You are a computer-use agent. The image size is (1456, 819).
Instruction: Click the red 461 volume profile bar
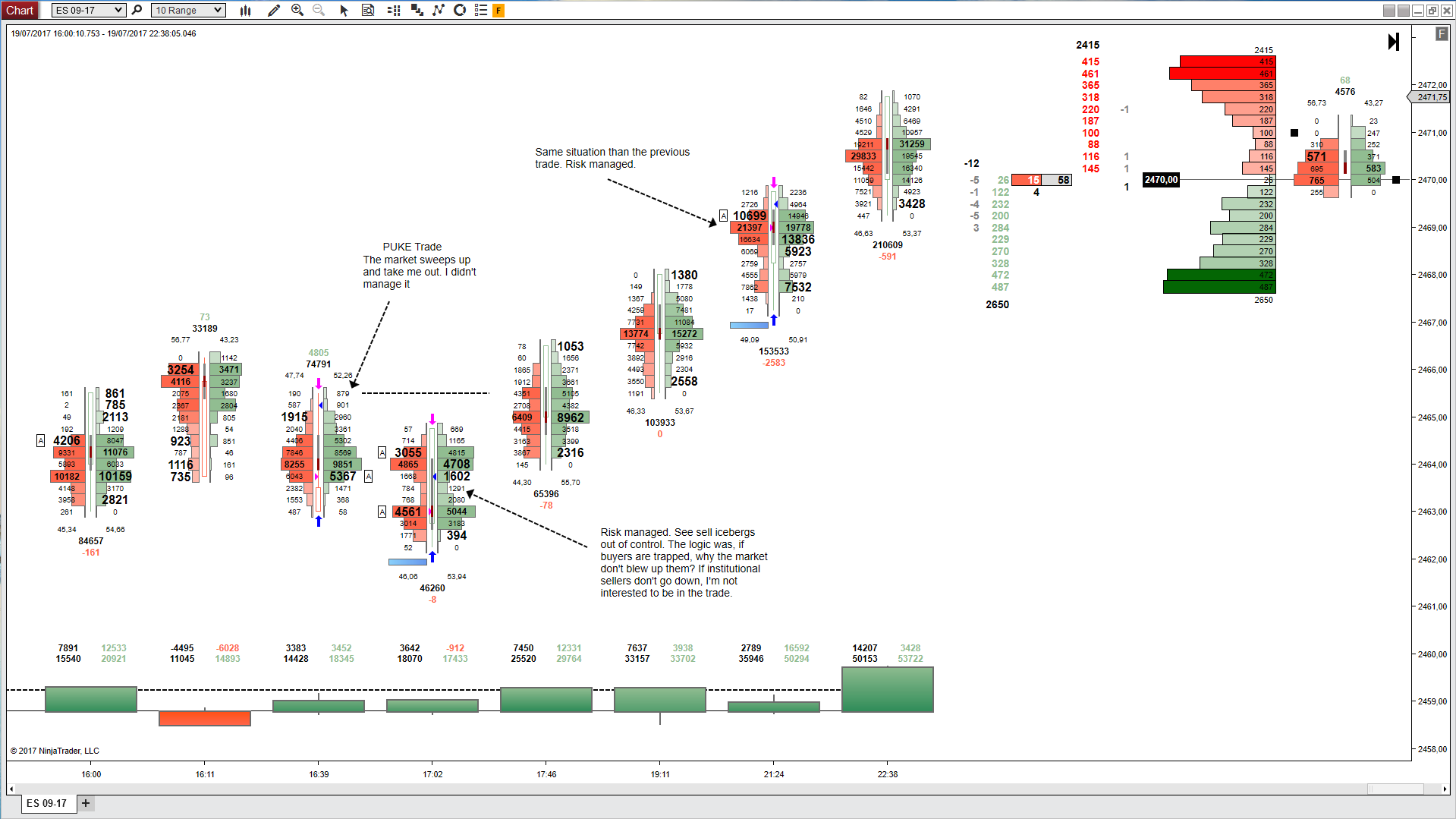1222,74
